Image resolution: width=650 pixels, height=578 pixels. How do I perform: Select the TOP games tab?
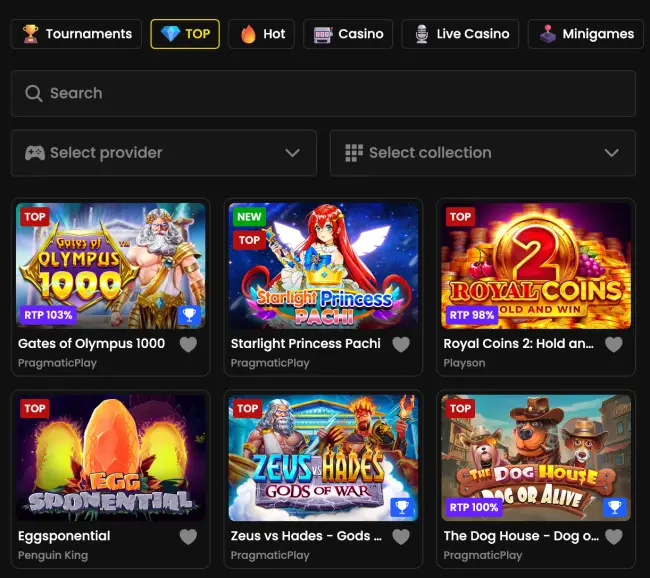tap(185, 34)
